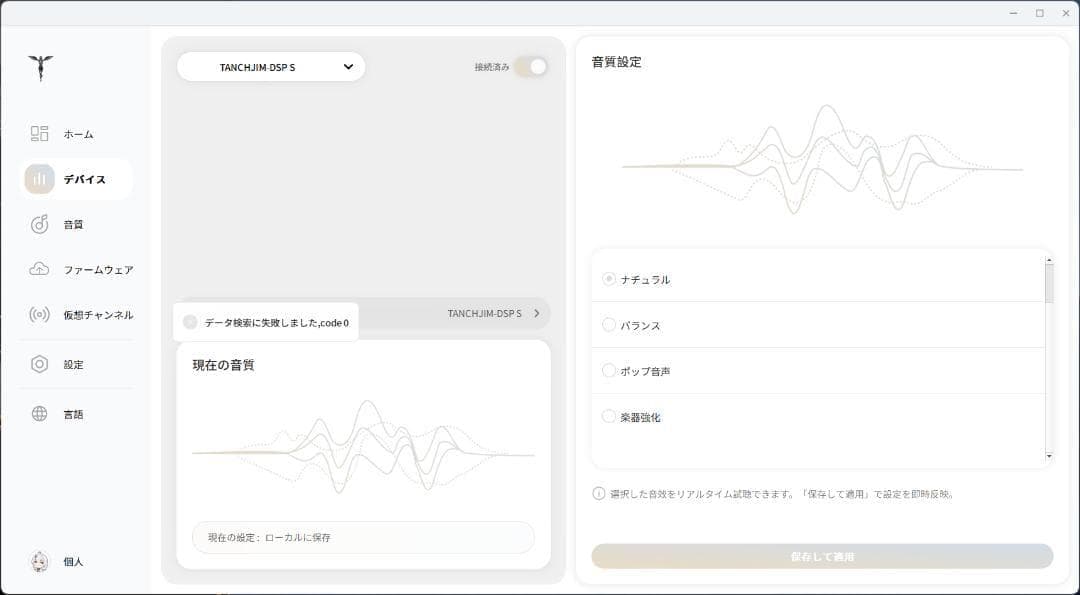The image size is (1080, 595).
Task: Select the Device (デバイス) equalizer icon
Action: [x=40, y=179]
